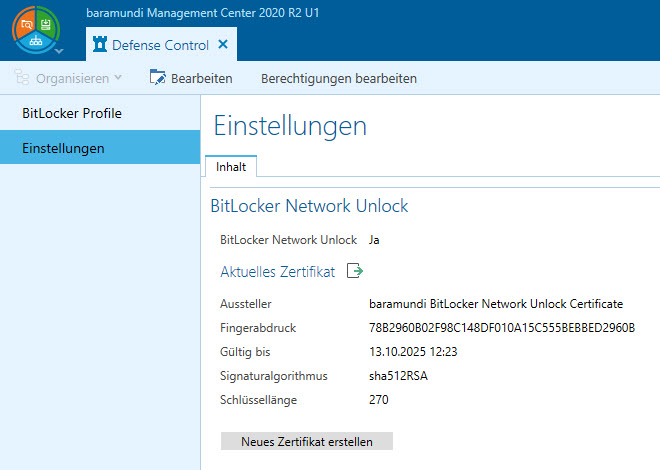Expand the chevron below the baramundi logo
This screenshot has height=470, width=660.
(59, 51)
